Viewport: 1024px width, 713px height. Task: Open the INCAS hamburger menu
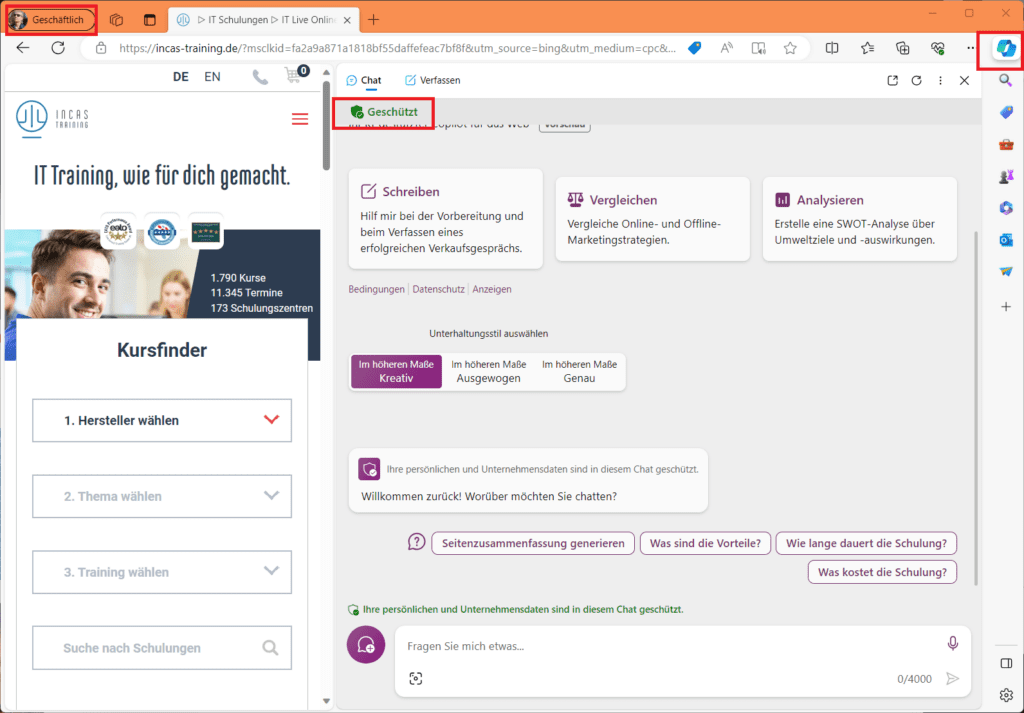coord(300,119)
